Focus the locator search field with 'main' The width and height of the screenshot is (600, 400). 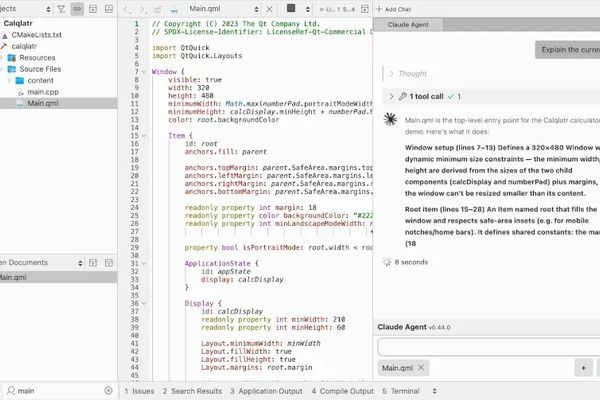pyautogui.click(x=59, y=390)
